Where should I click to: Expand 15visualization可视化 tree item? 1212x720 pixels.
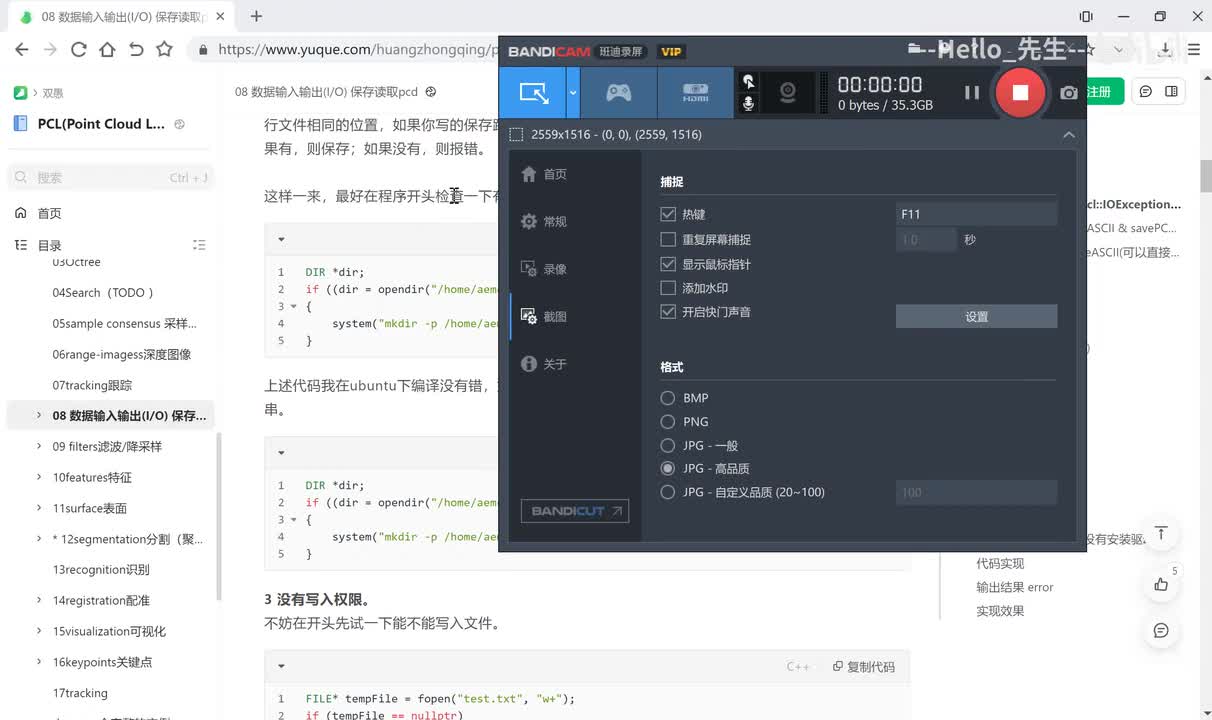coord(39,631)
